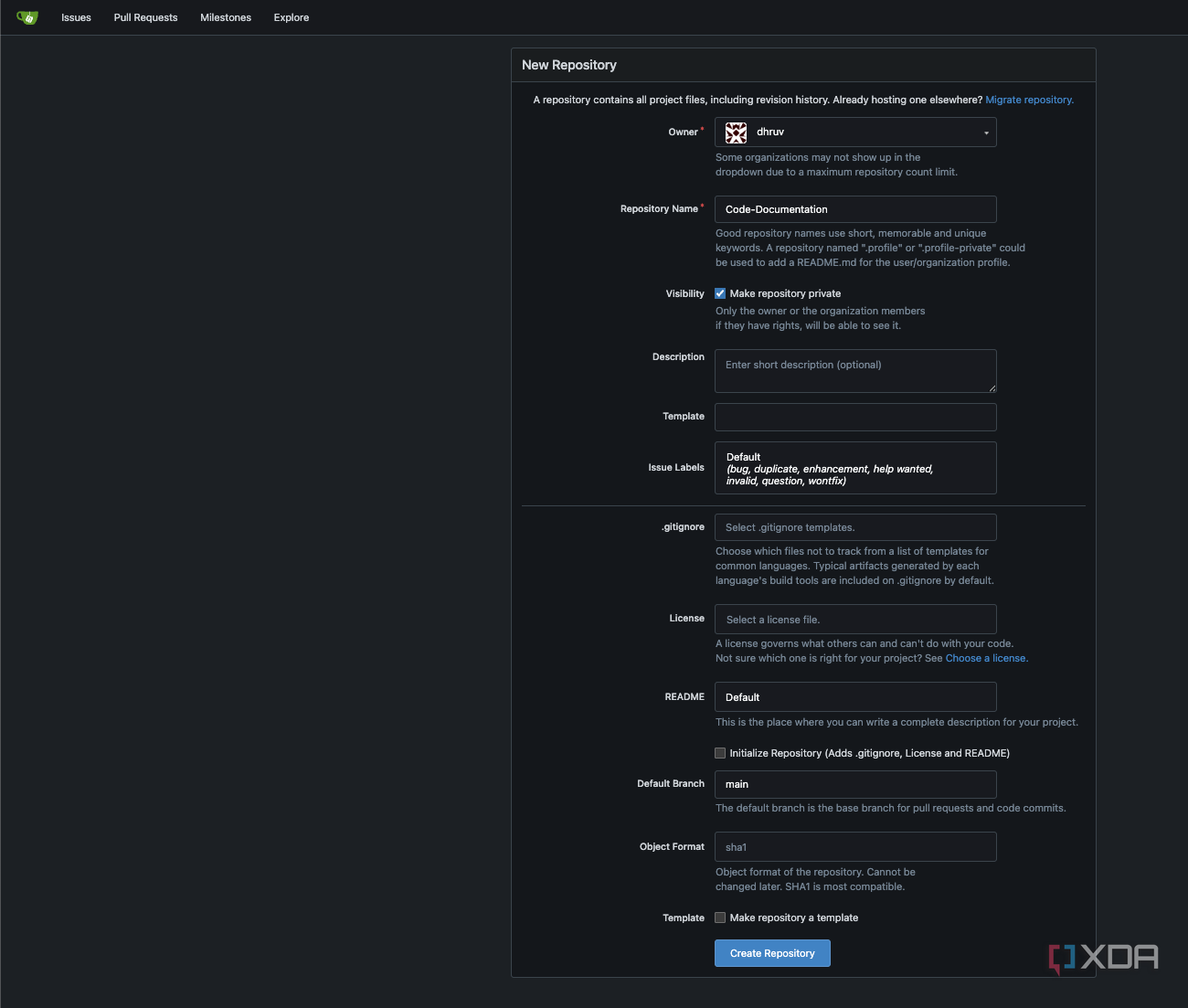Screen dimensions: 1188x1008
Task: Click the New Repository heading text
Action: pos(569,65)
